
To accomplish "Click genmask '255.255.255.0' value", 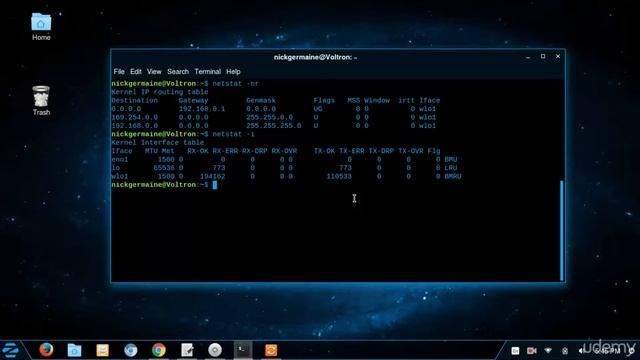I will (x=273, y=126).
